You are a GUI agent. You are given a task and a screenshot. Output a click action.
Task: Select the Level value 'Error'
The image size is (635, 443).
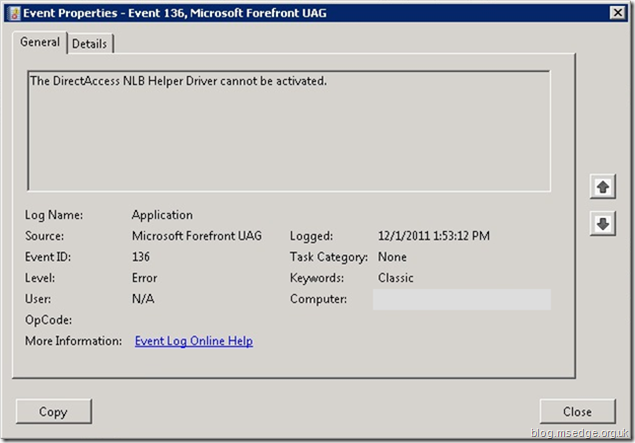[144, 278]
